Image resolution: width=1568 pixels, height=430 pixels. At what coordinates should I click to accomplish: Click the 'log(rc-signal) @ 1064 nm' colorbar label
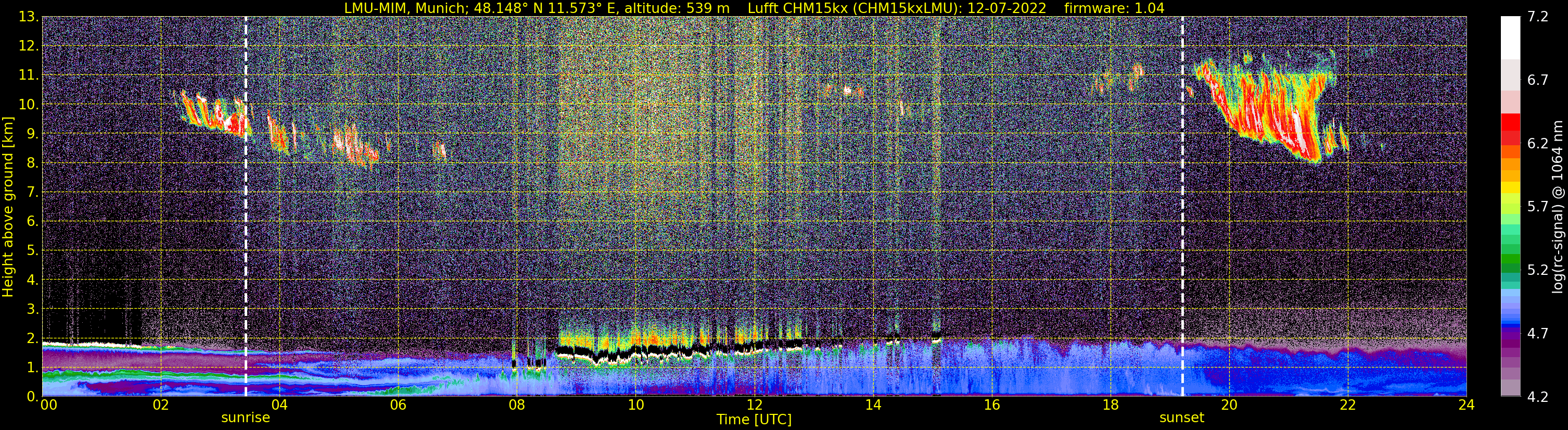point(1558,207)
